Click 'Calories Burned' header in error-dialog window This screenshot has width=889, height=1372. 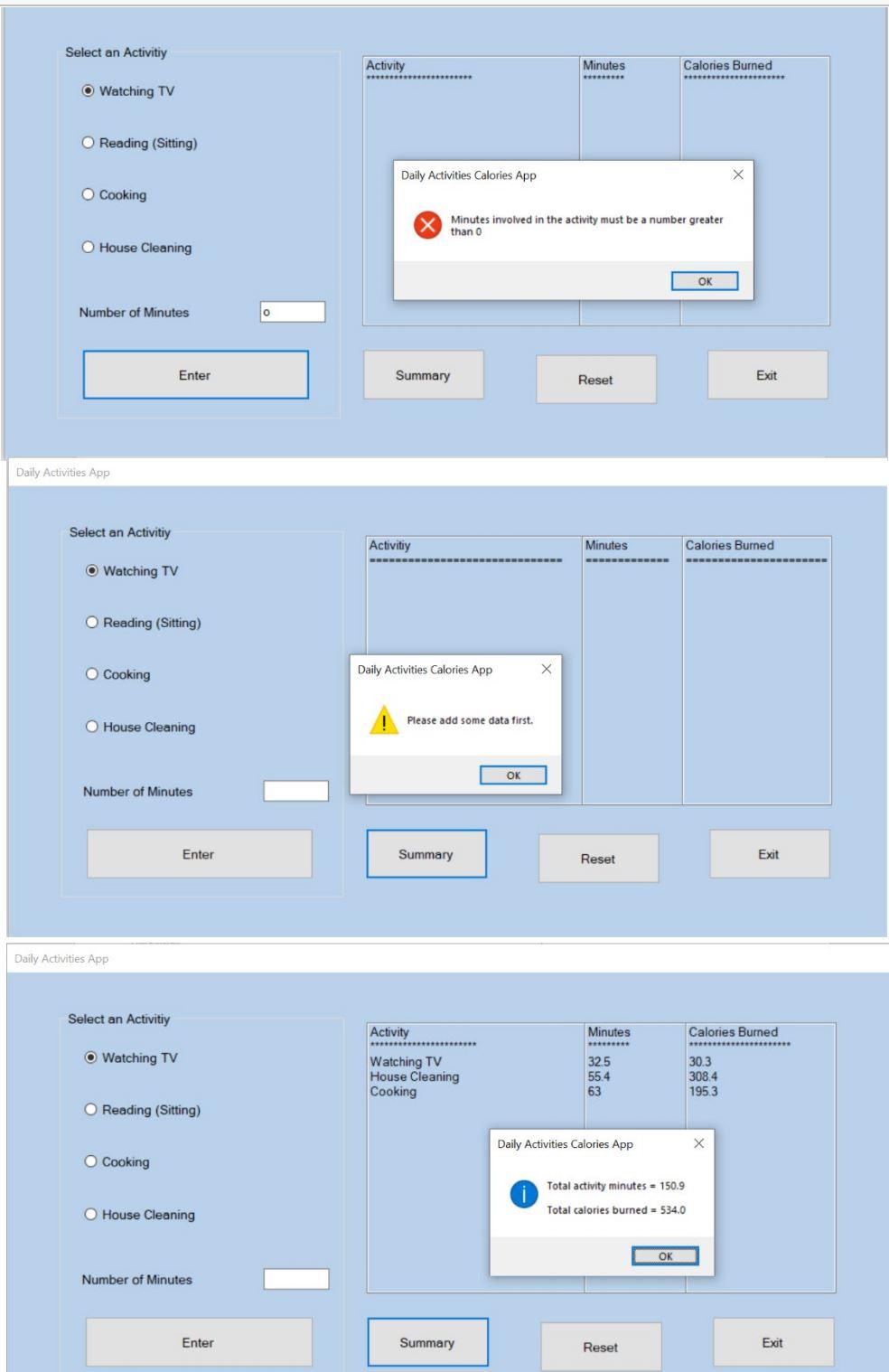coord(728,65)
